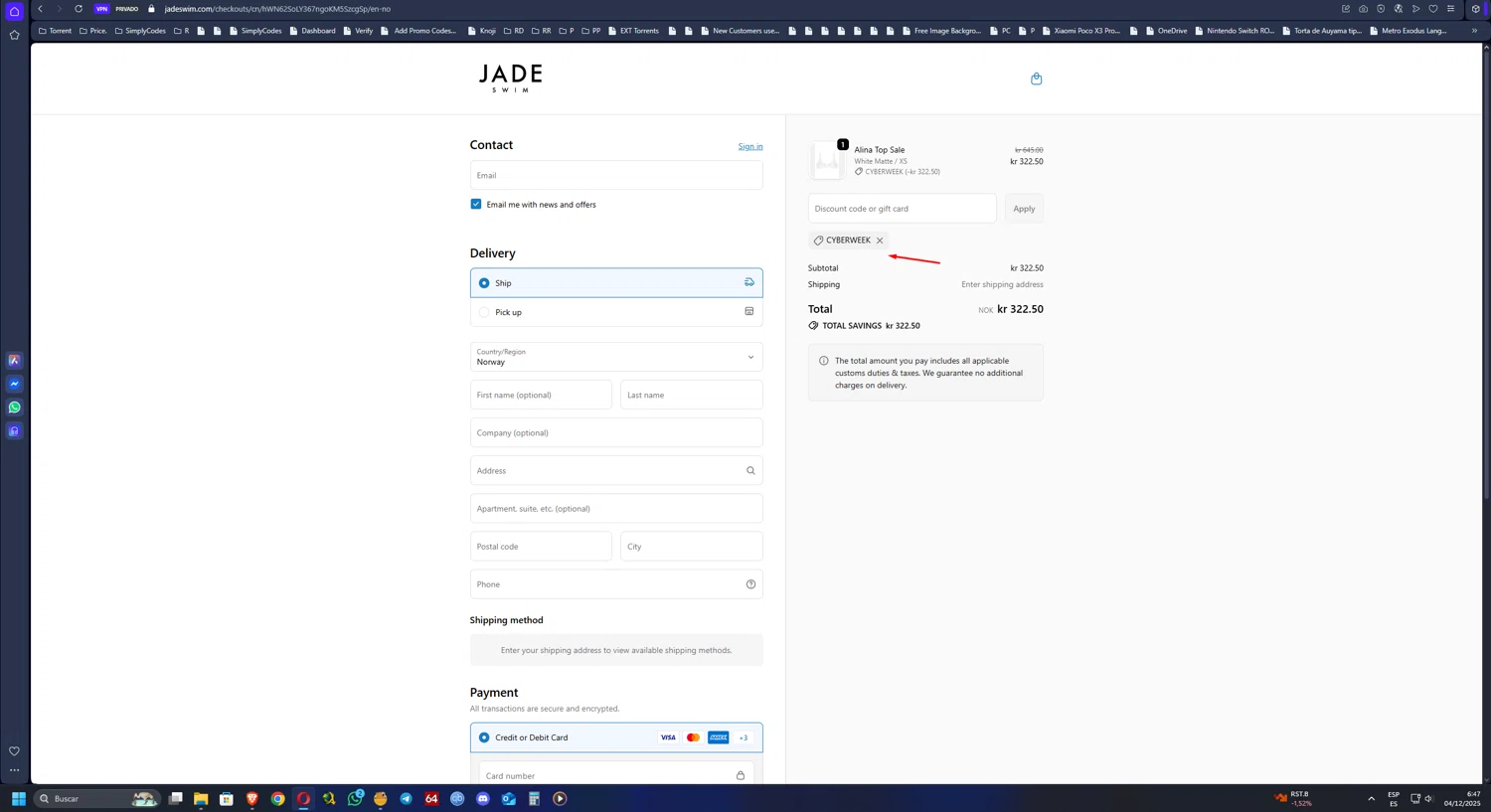Screen dimensions: 1491x812
Task: Open Messenger in Opera sidebar
Action: tap(14, 384)
